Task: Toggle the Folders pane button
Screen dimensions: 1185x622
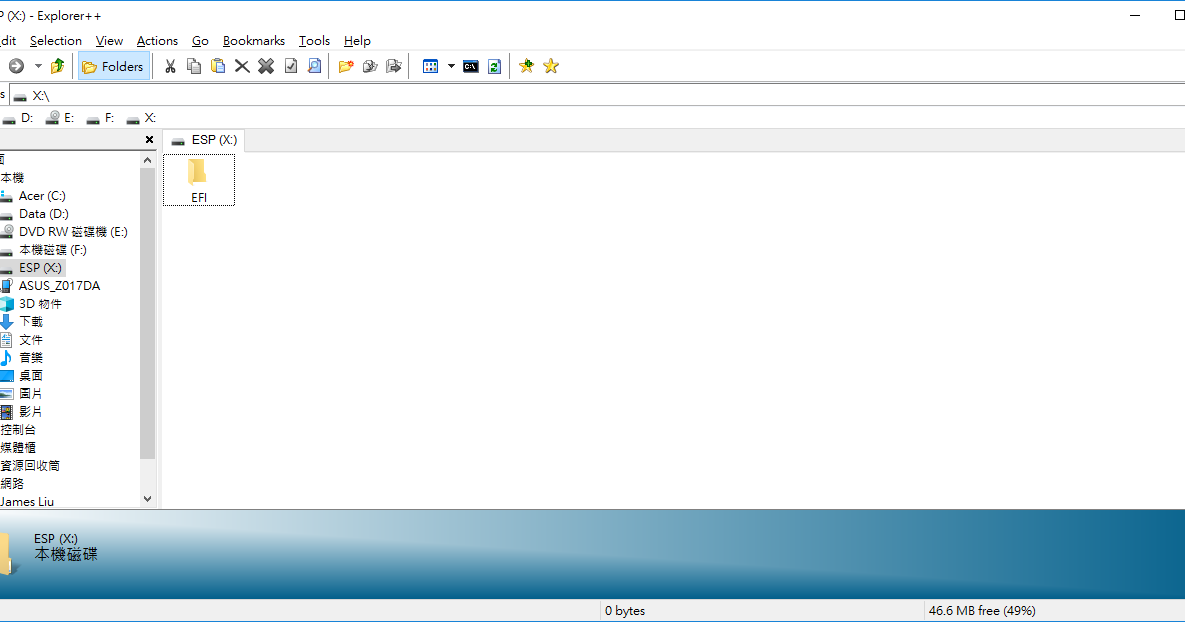Action: pos(113,66)
